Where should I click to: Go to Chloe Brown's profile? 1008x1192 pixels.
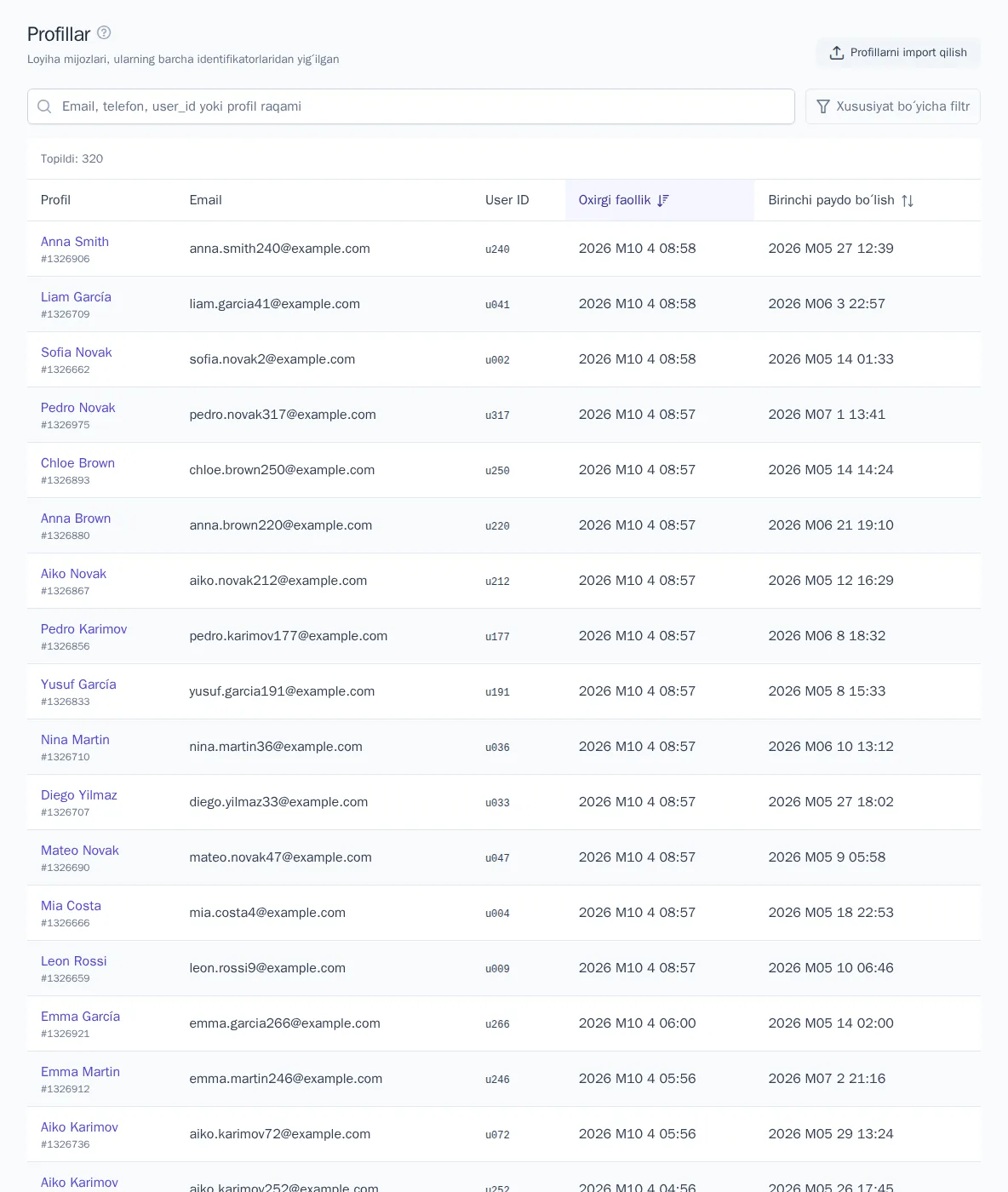click(x=77, y=463)
